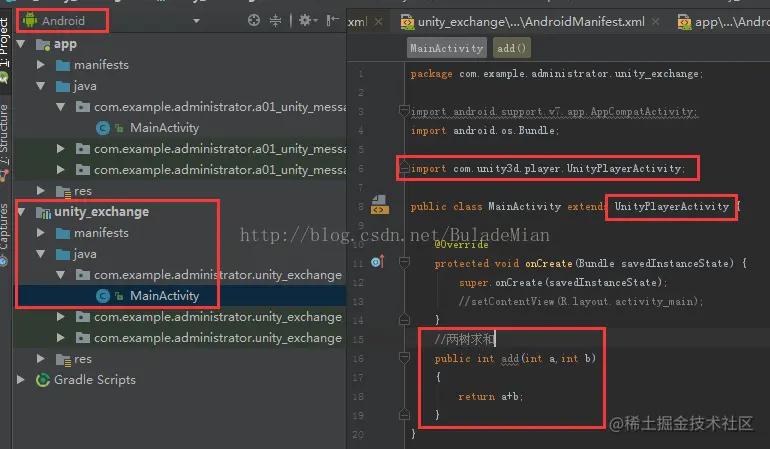Click import android.os.Bundle line

(485, 131)
